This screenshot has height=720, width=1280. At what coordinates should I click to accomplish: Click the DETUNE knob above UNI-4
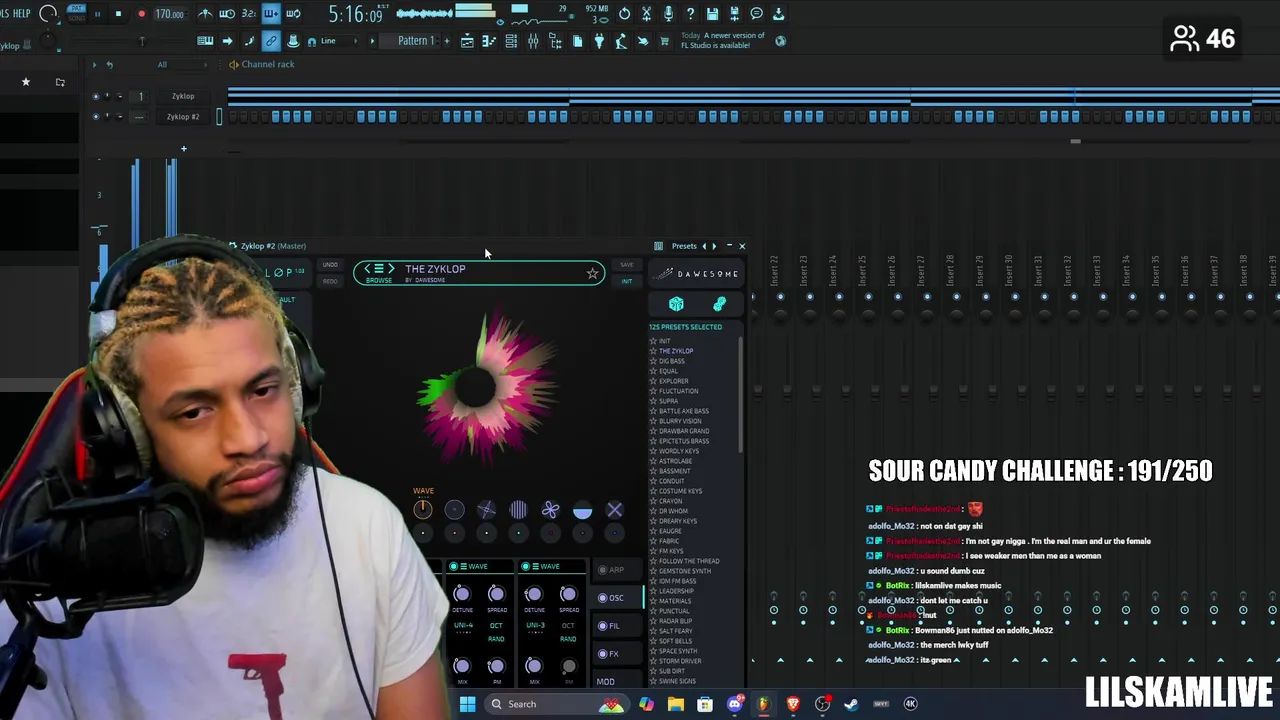[462, 594]
